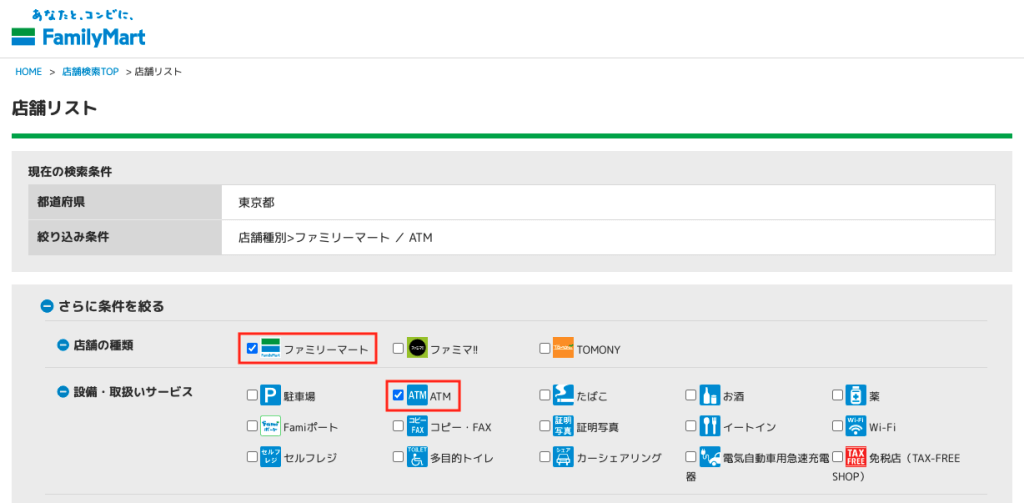Screen dimensions: 1024x503
Task: Select the セルフレジ checkbox
Action: pos(252,457)
